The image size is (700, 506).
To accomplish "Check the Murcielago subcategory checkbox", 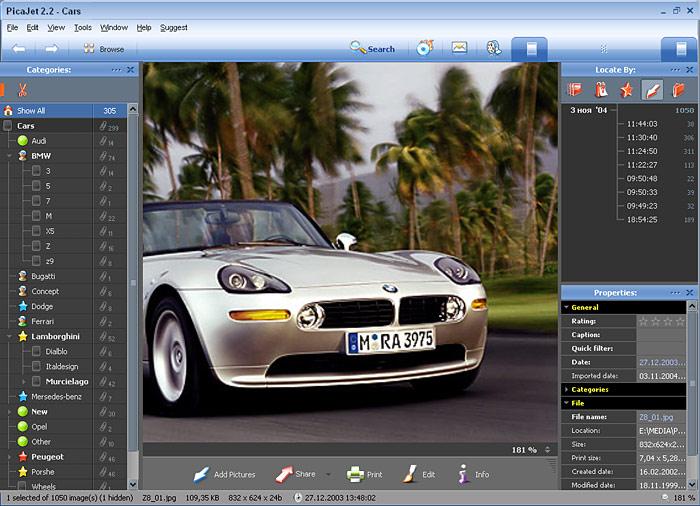I will click(x=36, y=381).
